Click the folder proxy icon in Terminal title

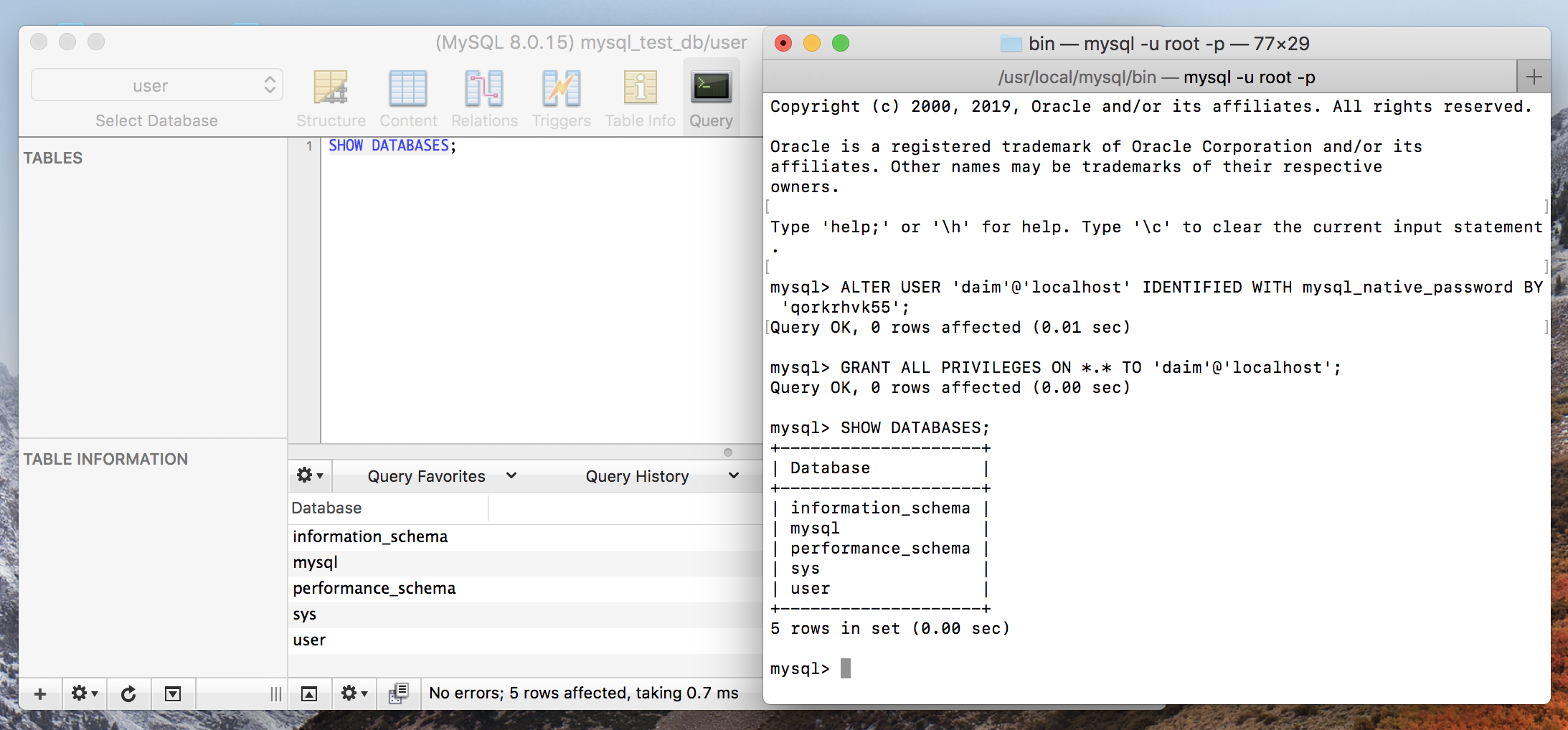(x=1011, y=44)
